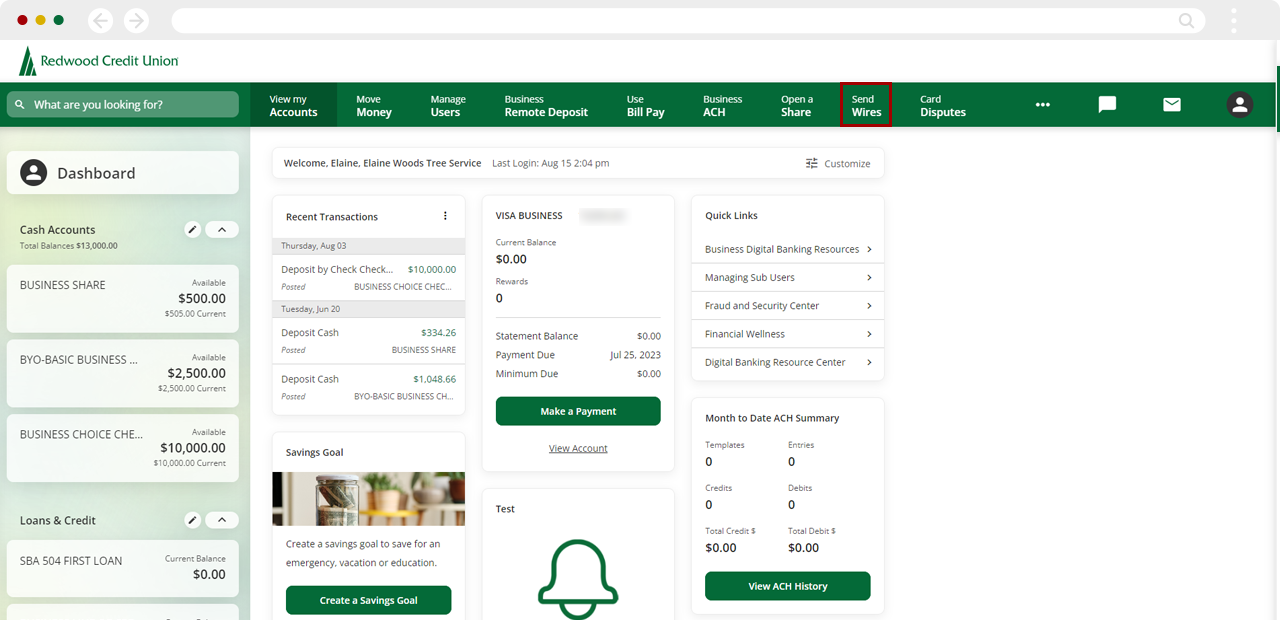
Task: Open the more options ellipsis in navigation
Action: pyautogui.click(x=1043, y=104)
